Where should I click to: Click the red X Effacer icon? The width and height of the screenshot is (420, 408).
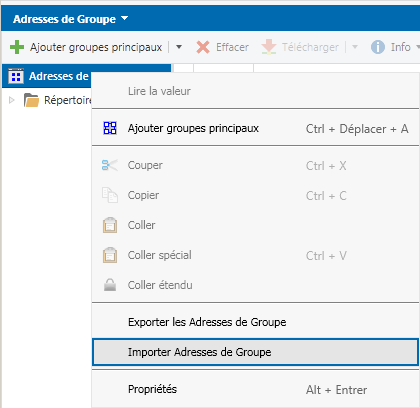tap(203, 47)
